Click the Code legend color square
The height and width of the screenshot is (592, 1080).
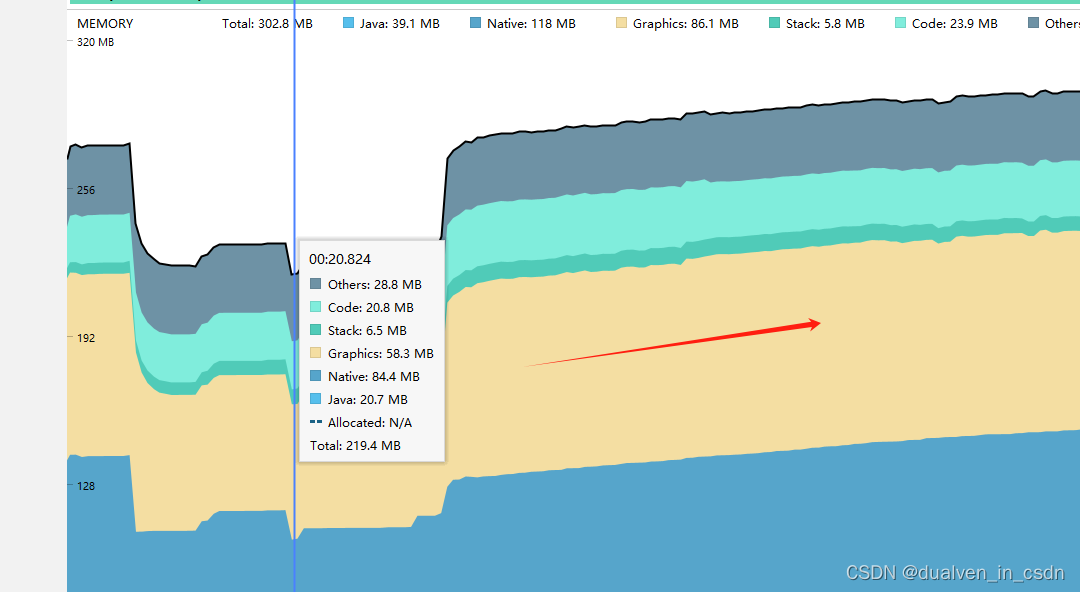pos(900,22)
